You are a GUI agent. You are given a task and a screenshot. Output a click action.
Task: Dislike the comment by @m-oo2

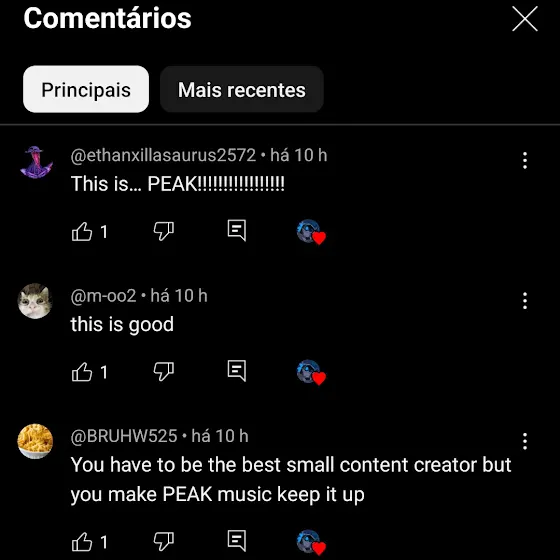click(x=164, y=372)
